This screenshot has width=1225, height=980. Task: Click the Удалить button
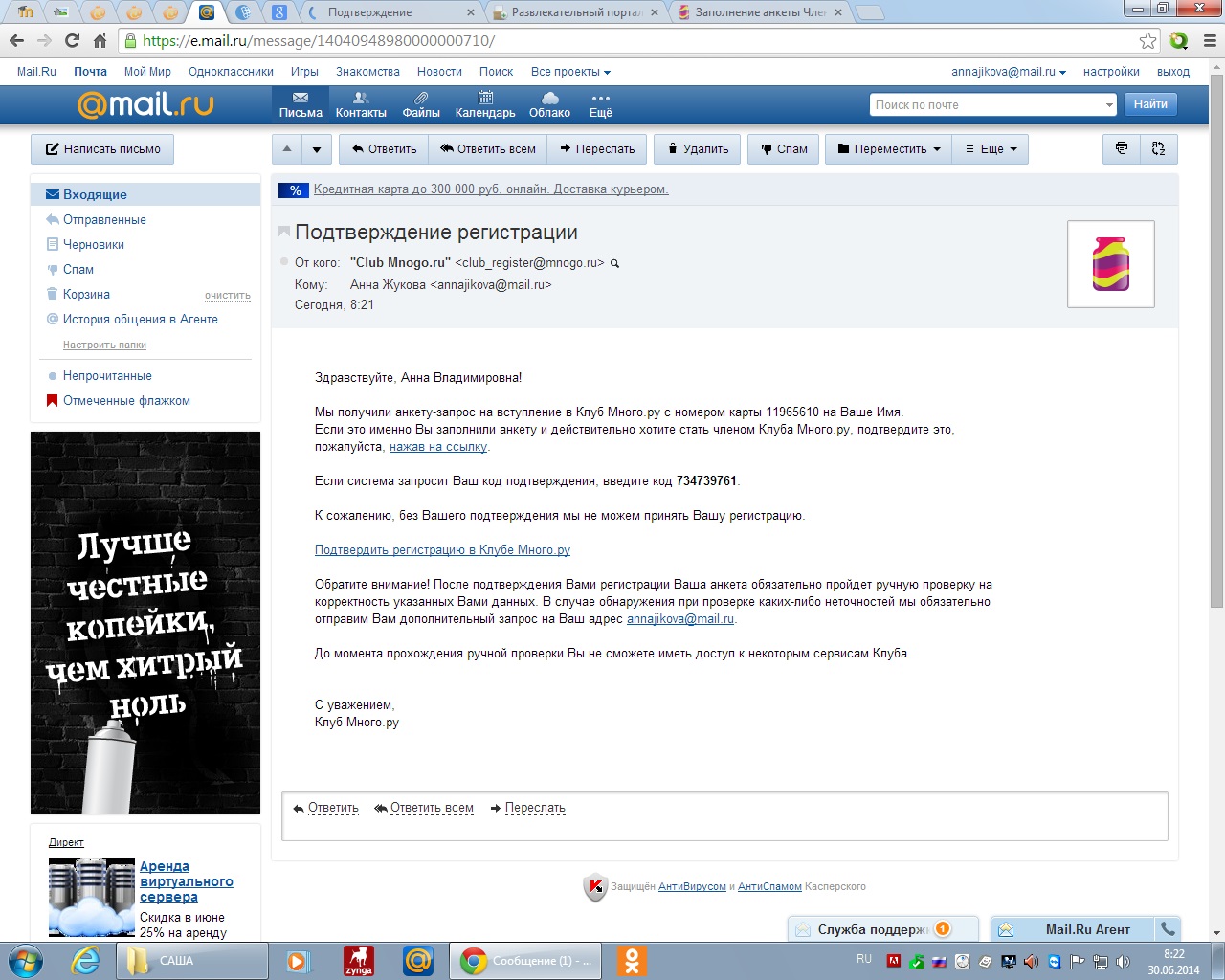[x=698, y=149]
